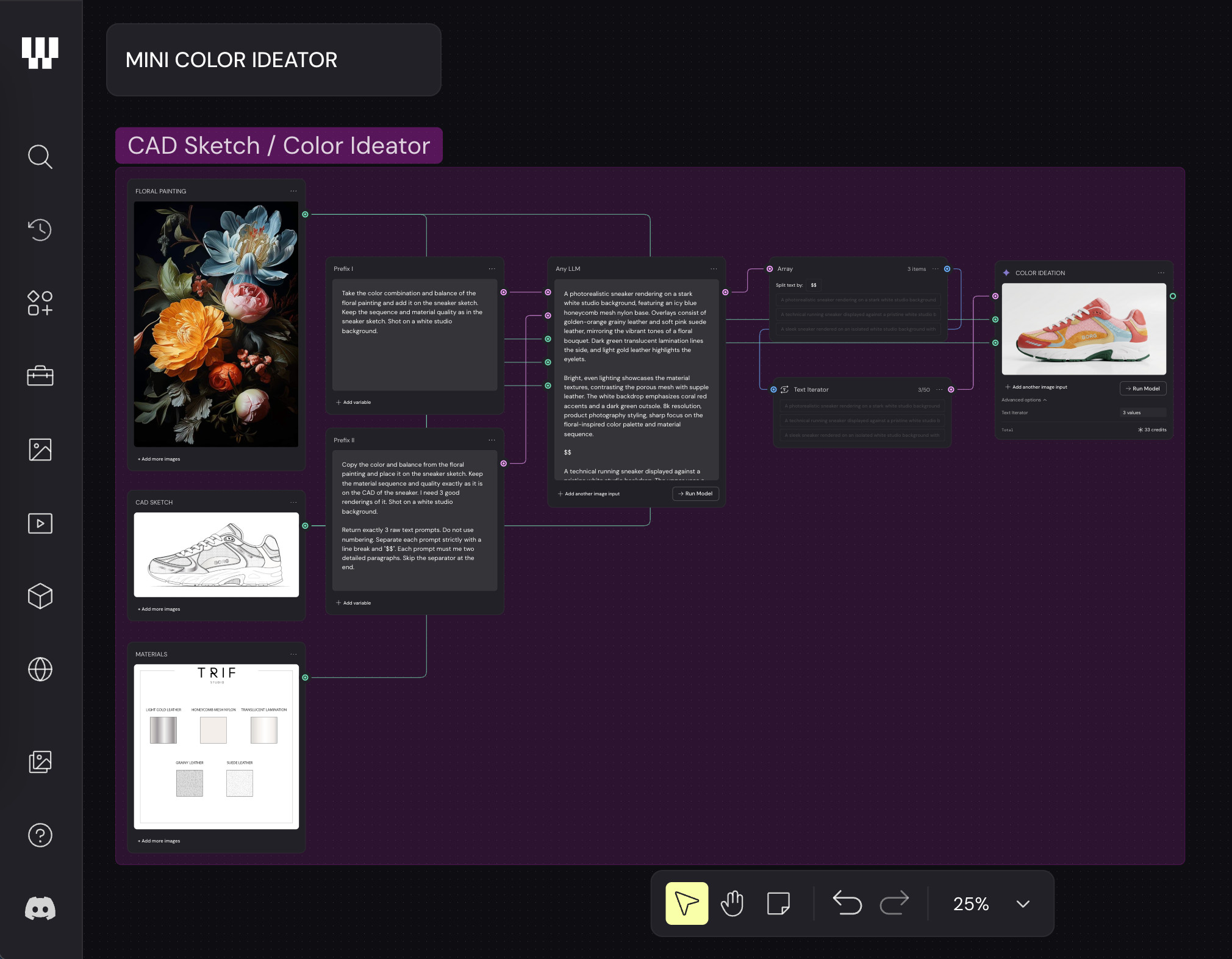The image size is (1232, 959).
Task: Open the video play icon in sidebar
Action: click(x=40, y=523)
